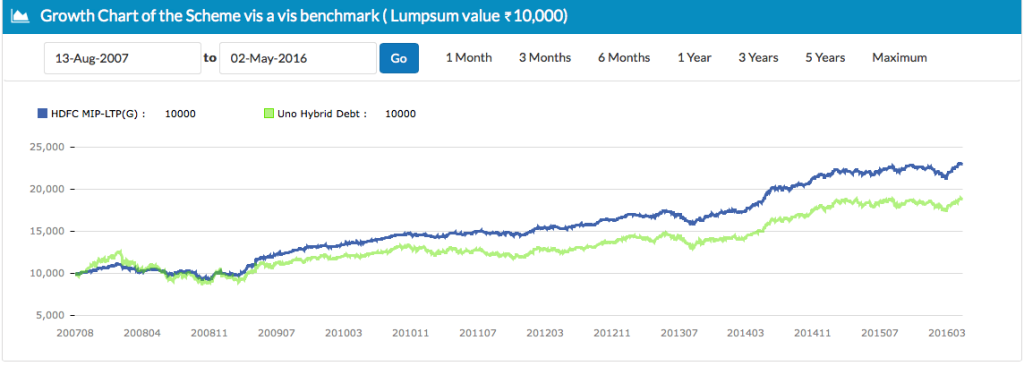This screenshot has height=366, width=1024.
Task: Click the area chart icon in header
Action: (21, 16)
